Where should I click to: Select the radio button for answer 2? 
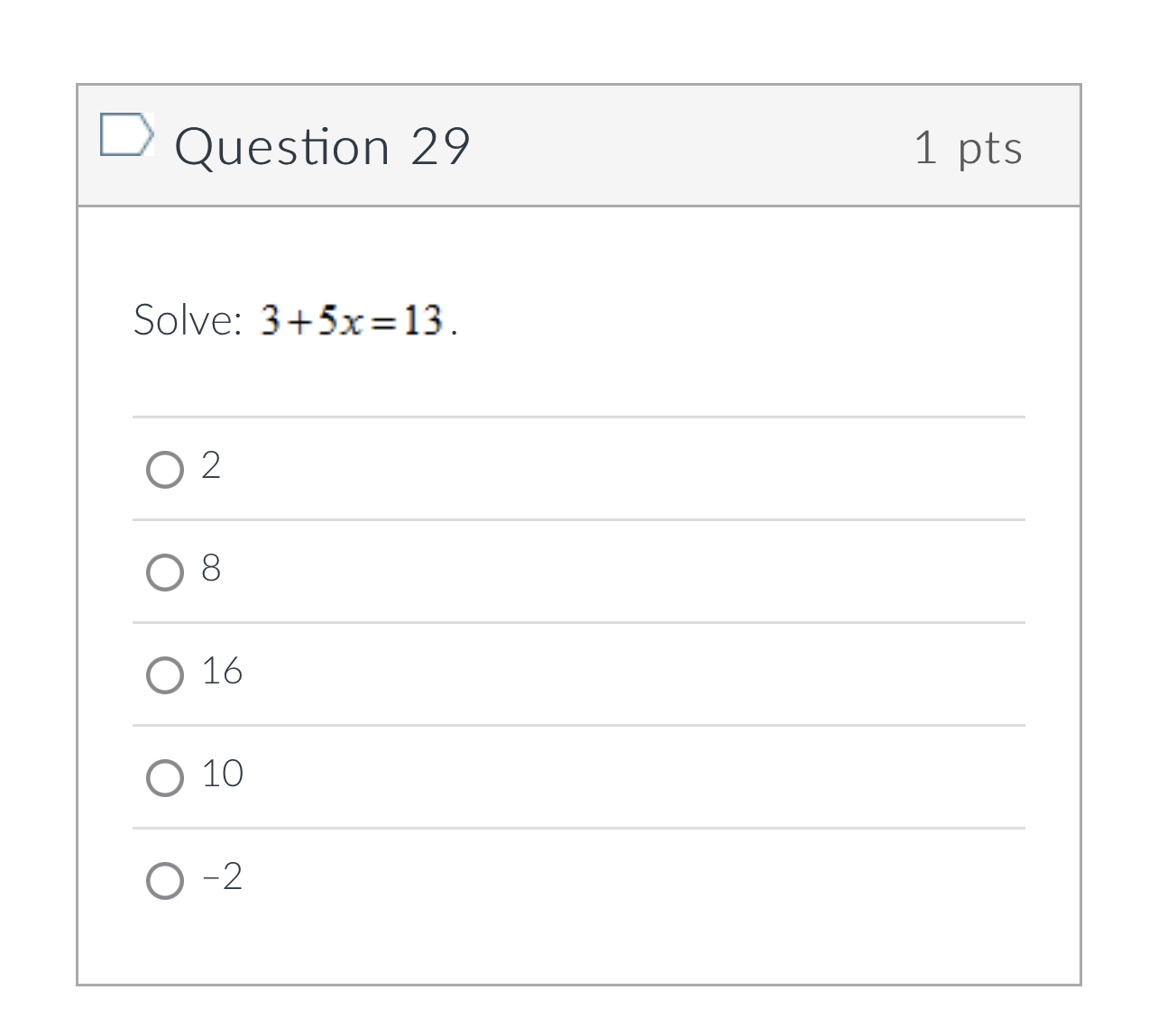(x=165, y=469)
